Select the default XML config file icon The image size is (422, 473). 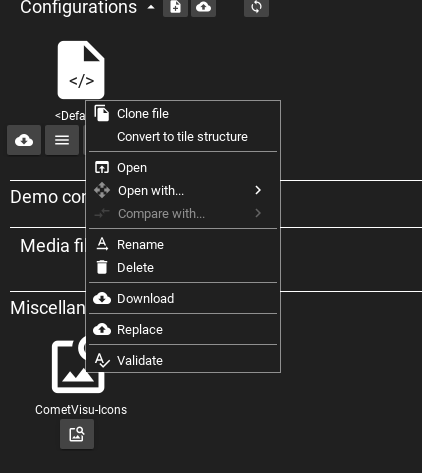click(81, 70)
